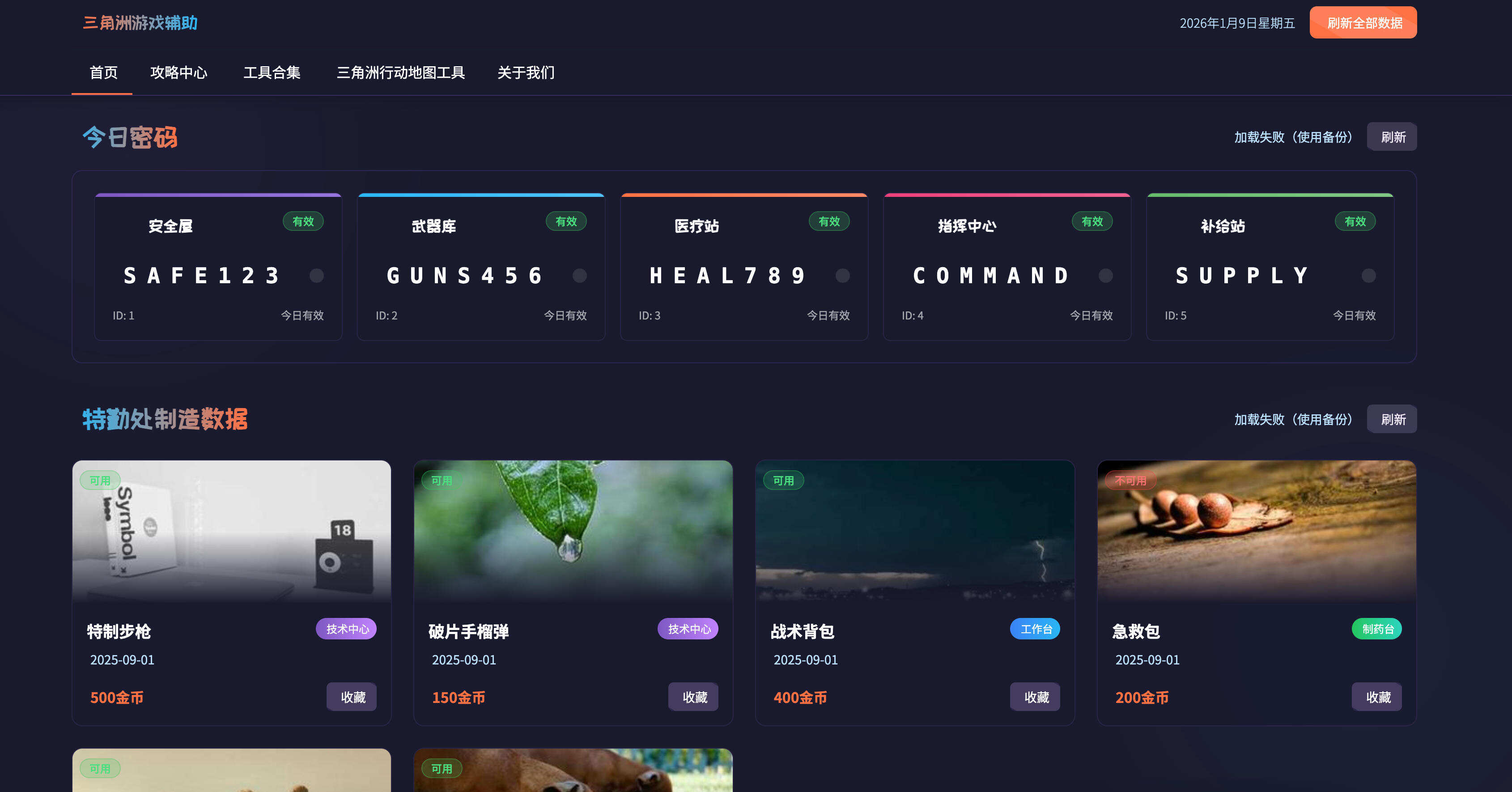This screenshot has height=792, width=1512.
Task: Click 刷新全部数据 to refresh all data
Action: point(1363,23)
